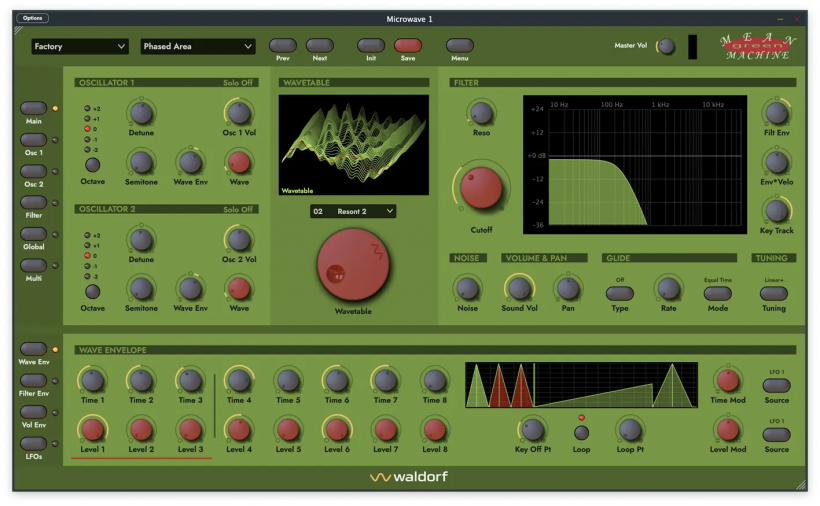Click the wave envelope graph display
This screenshot has width=820, height=506.
click(581, 385)
